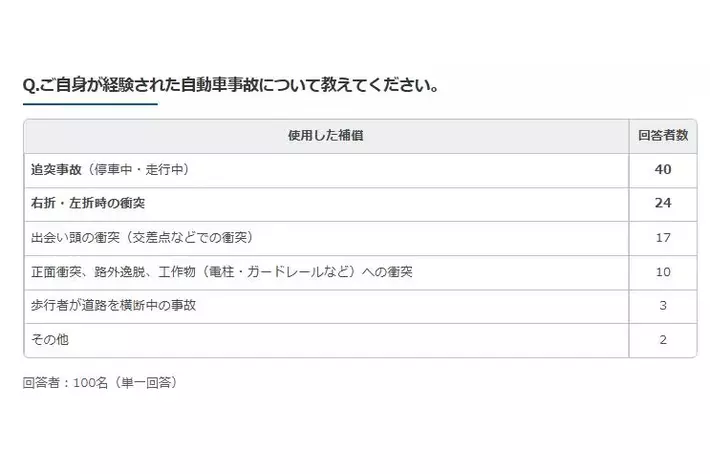
Task: Click the respondent count 24
Action: point(662,204)
